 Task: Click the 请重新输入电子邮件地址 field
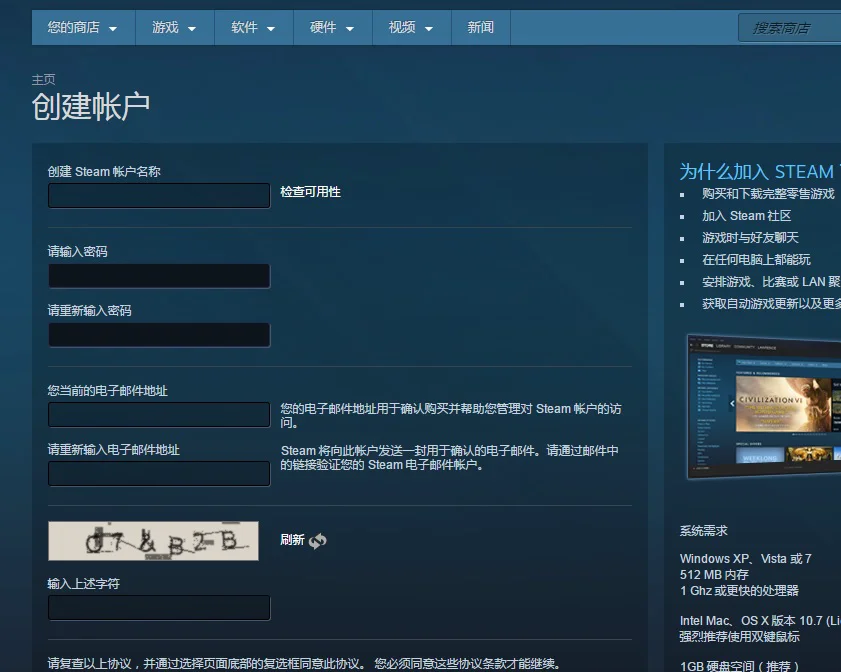click(x=159, y=474)
